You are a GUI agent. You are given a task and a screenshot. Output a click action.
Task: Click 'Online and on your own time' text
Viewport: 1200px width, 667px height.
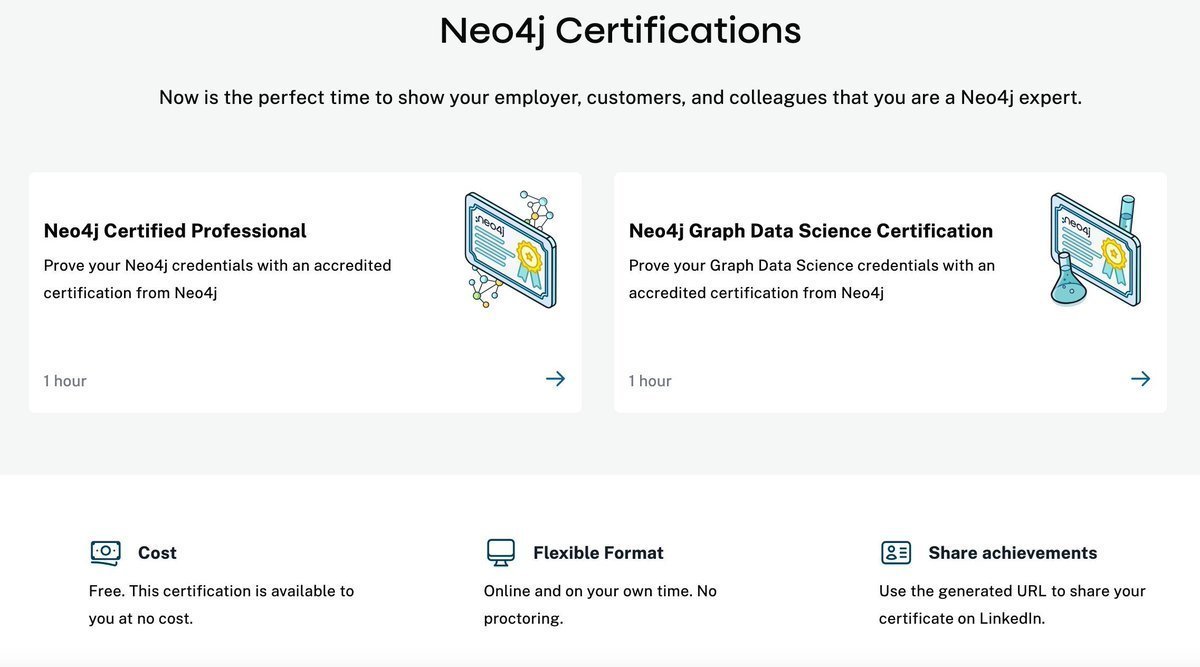pos(600,605)
